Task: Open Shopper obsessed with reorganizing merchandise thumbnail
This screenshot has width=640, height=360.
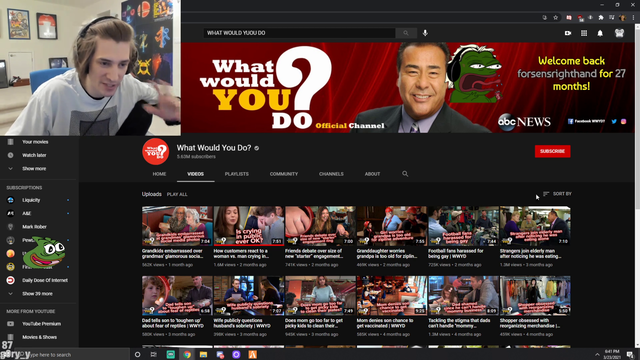Action: click(535, 296)
